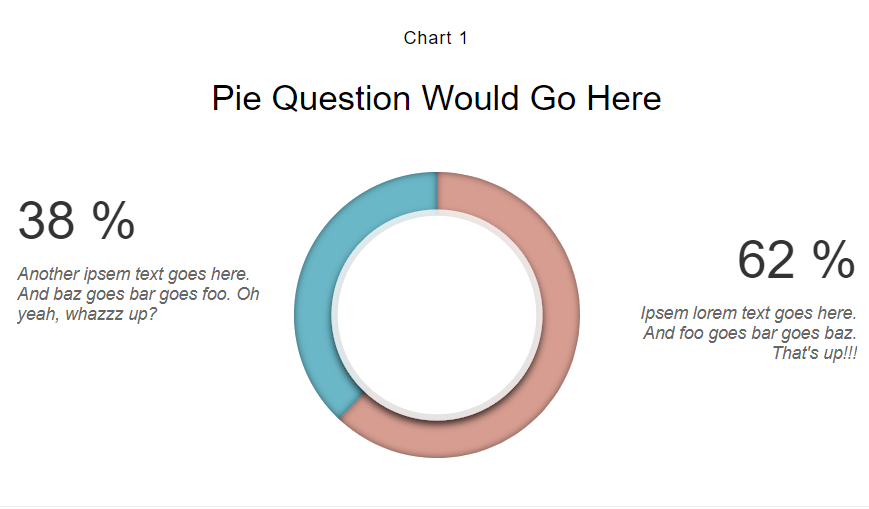Click the percent sign next to 62
This screenshot has height=509, width=869.
(834, 259)
